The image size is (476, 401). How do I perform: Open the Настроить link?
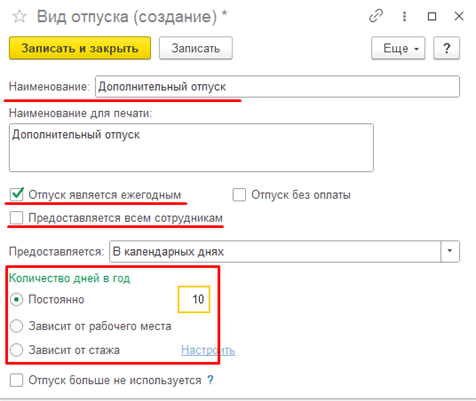tap(208, 350)
